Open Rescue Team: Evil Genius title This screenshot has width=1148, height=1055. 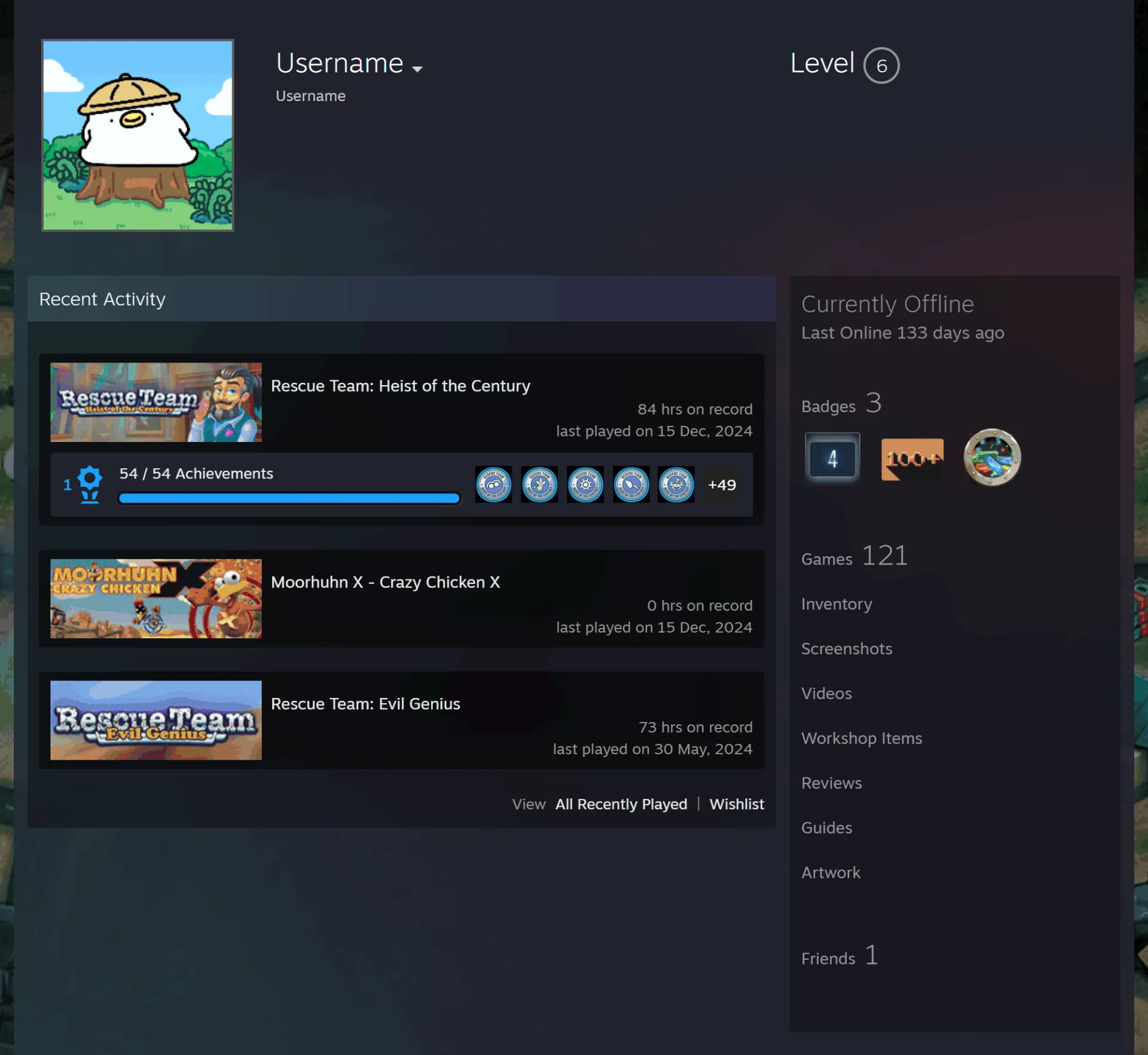366,704
